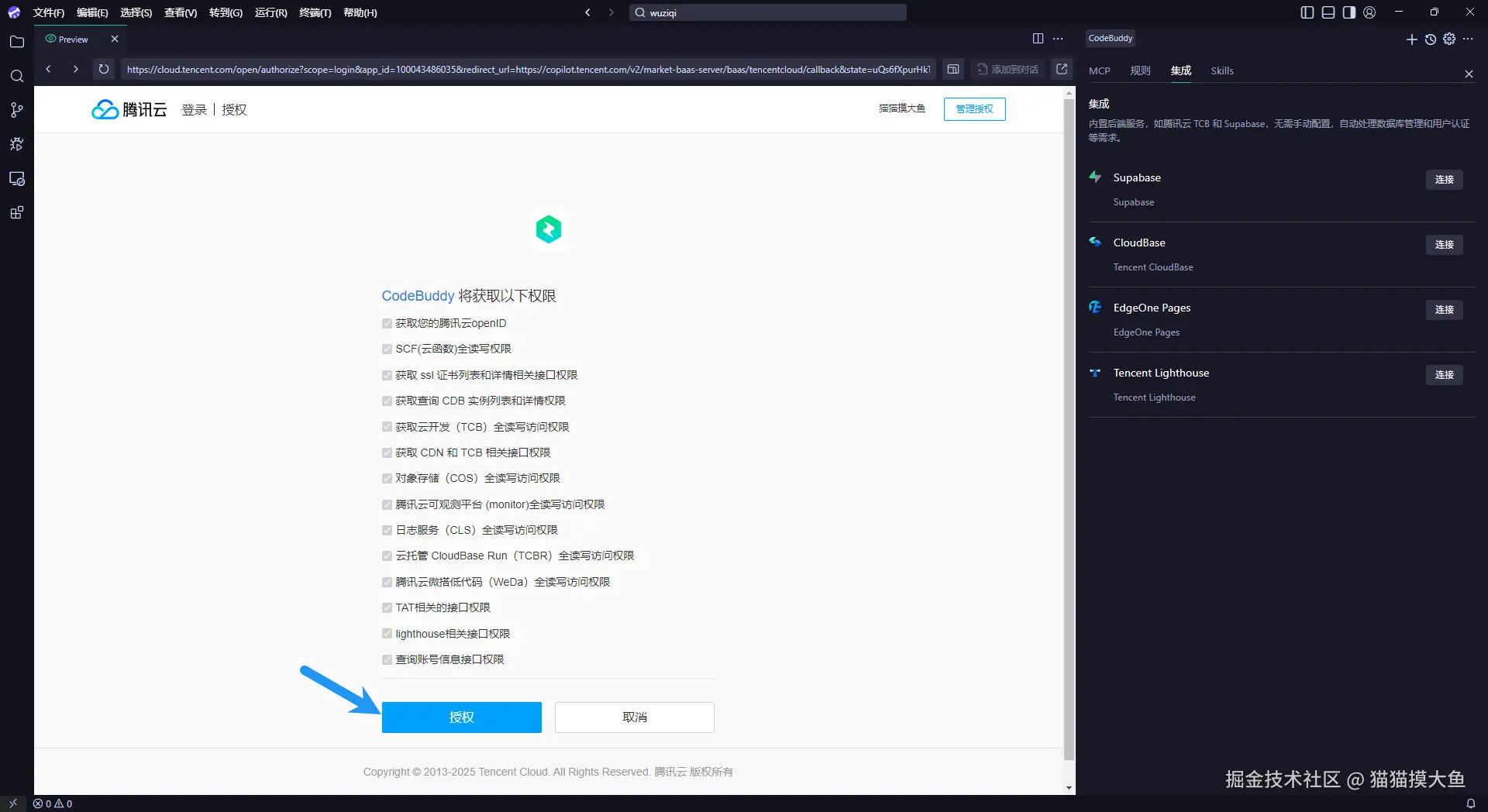Toggle the primary sidebar layout icon

1307,12
